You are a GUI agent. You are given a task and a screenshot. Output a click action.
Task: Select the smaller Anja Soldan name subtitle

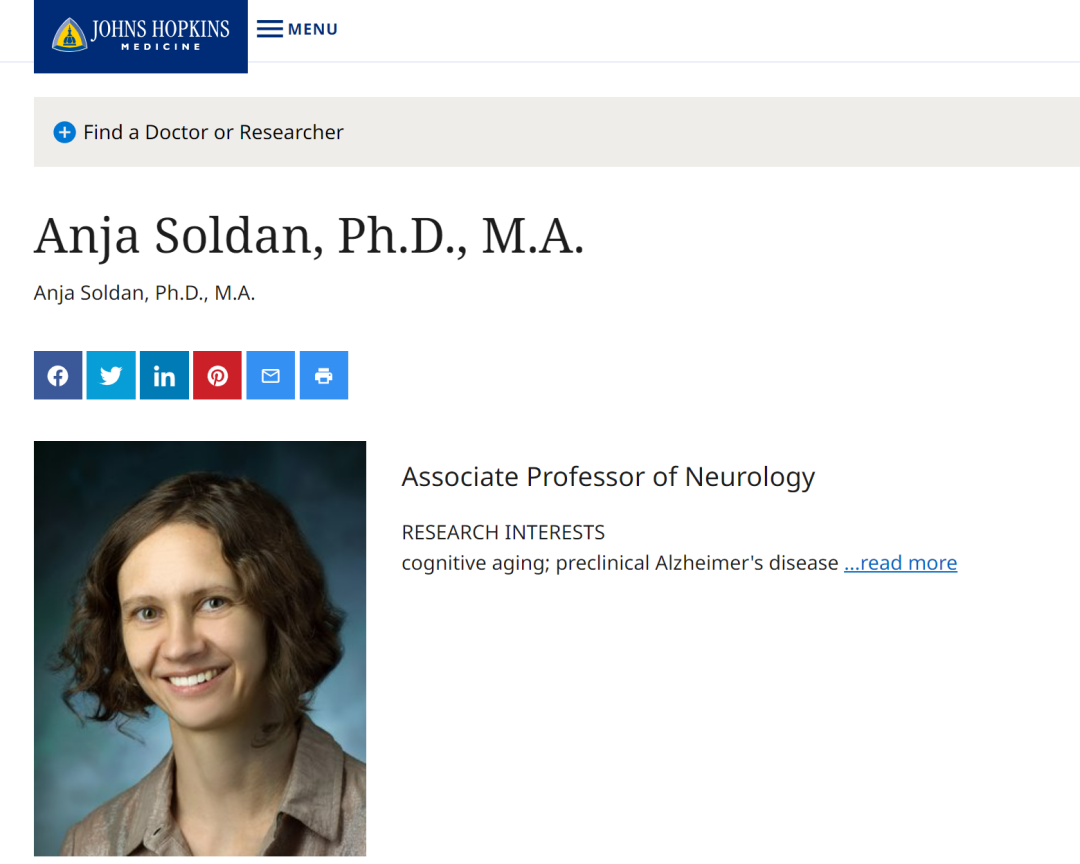pyautogui.click(x=145, y=293)
